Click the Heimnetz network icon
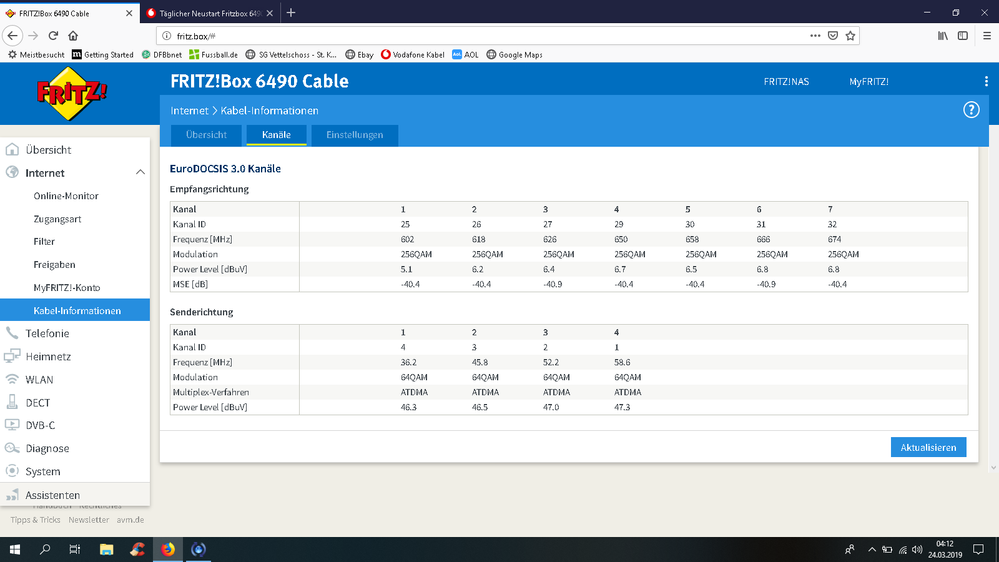The height and width of the screenshot is (562, 999). (x=12, y=356)
